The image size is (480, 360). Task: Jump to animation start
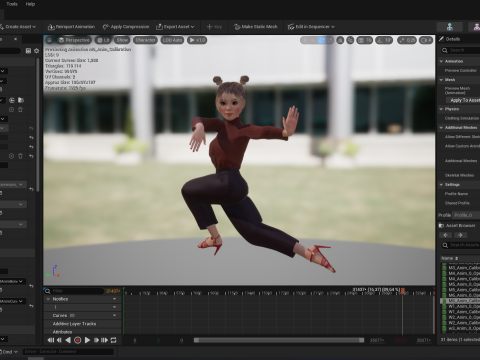pyautogui.click(x=51, y=340)
